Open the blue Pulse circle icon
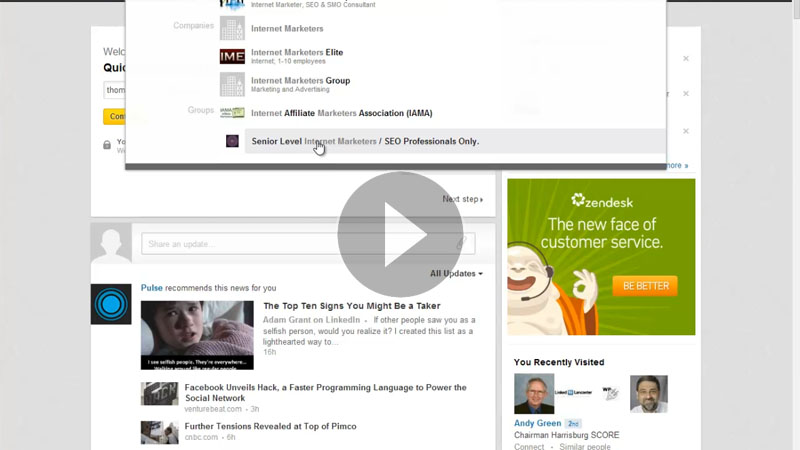 (111, 304)
